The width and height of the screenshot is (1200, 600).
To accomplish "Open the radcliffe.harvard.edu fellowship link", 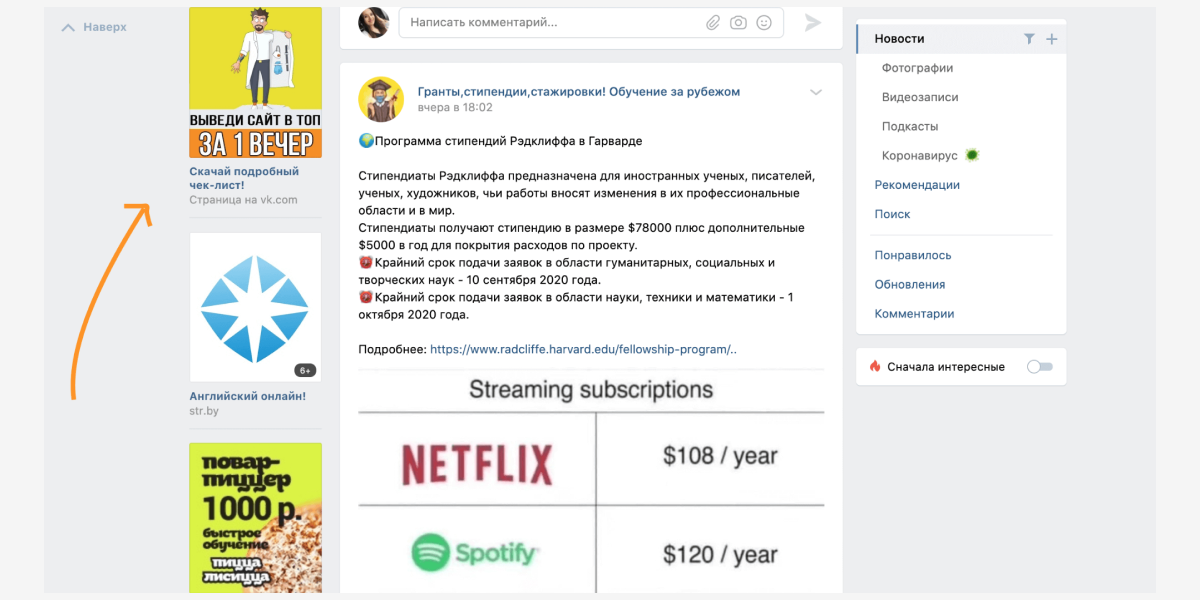I will pos(583,350).
